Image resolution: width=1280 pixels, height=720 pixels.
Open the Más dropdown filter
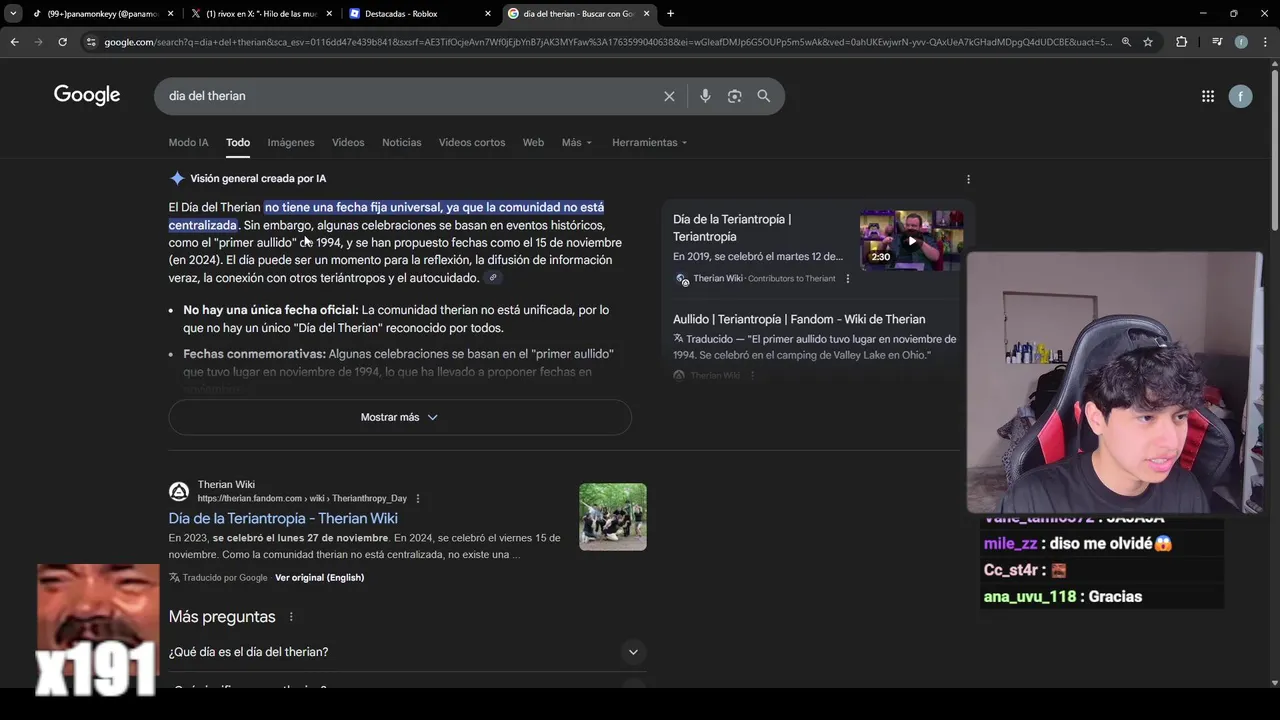click(577, 143)
